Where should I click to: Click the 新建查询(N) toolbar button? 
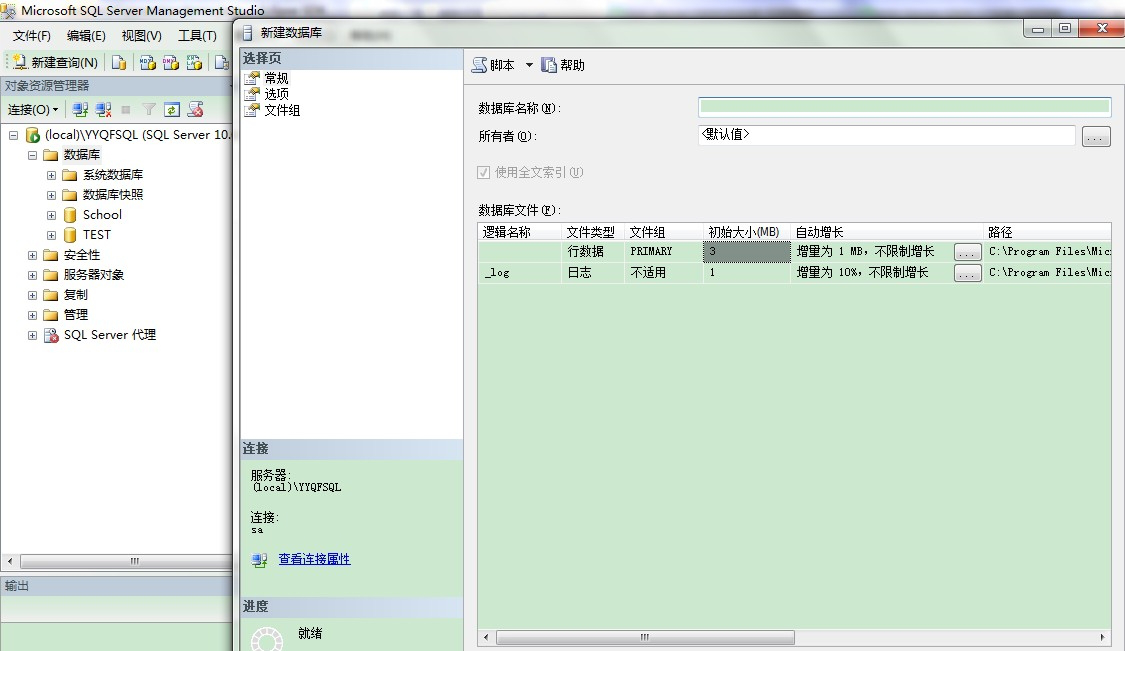[56, 63]
